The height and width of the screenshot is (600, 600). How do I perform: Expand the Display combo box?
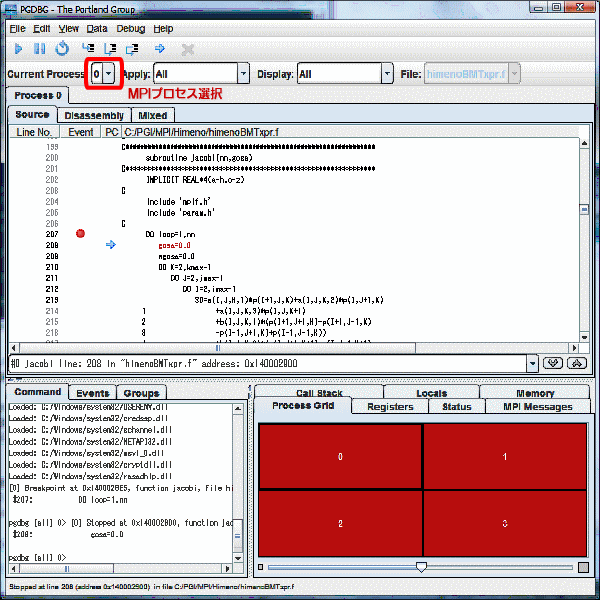pos(386,74)
